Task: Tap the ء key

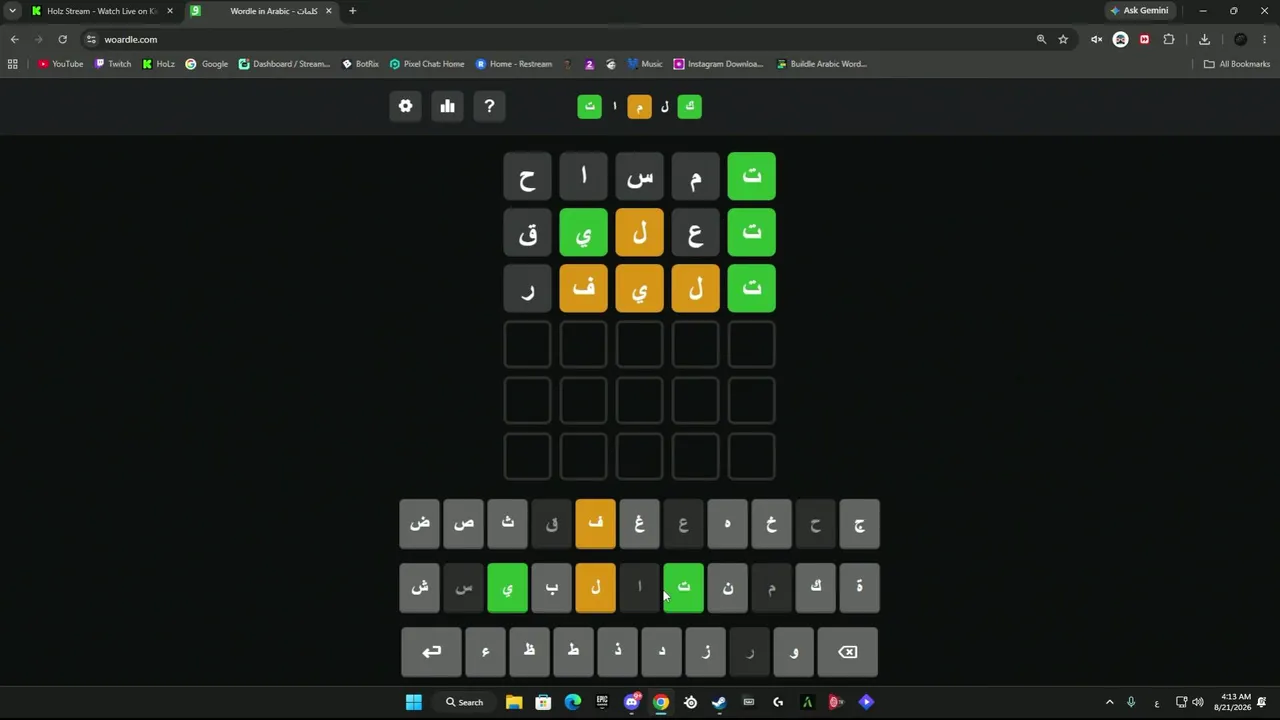Action: 485,652
